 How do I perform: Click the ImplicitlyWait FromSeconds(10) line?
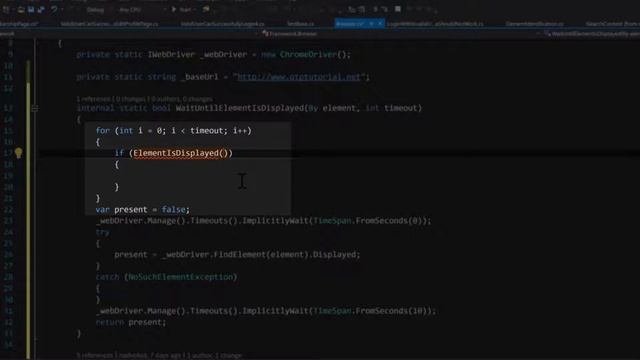click(266, 311)
